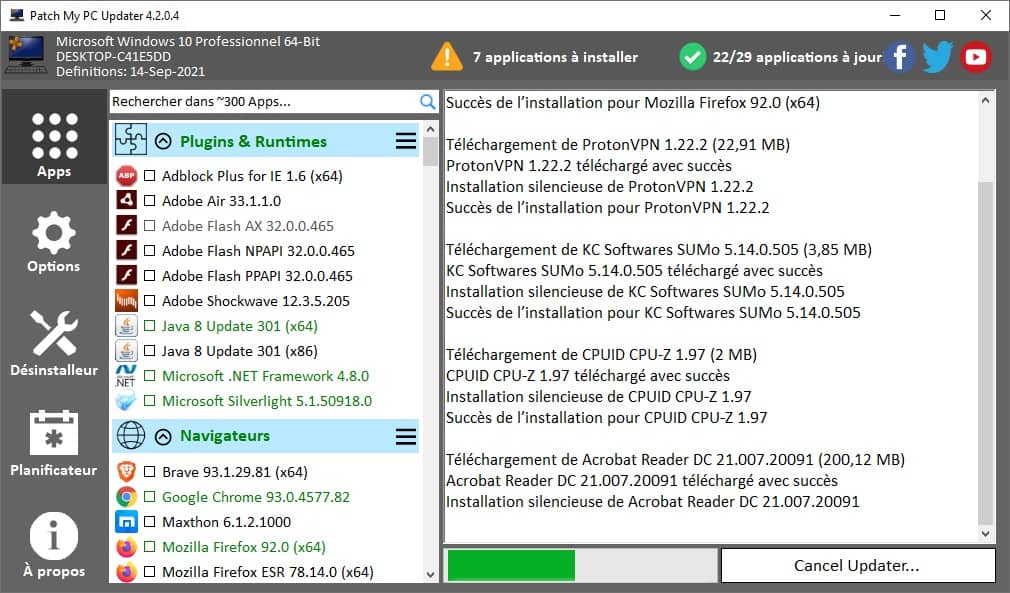Viewport: 1010px width, 593px height.
Task: Click the Plugins & Runtimes puzzle icon
Action: tap(131, 139)
